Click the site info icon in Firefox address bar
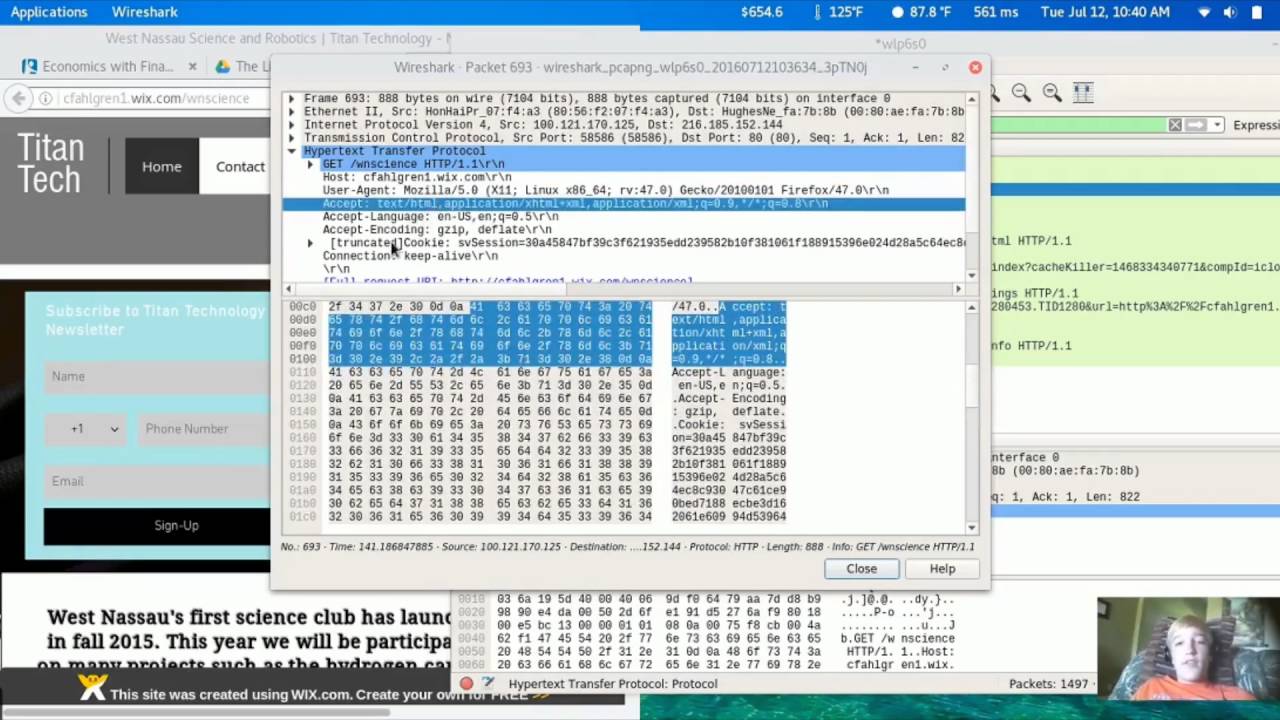 [x=45, y=98]
